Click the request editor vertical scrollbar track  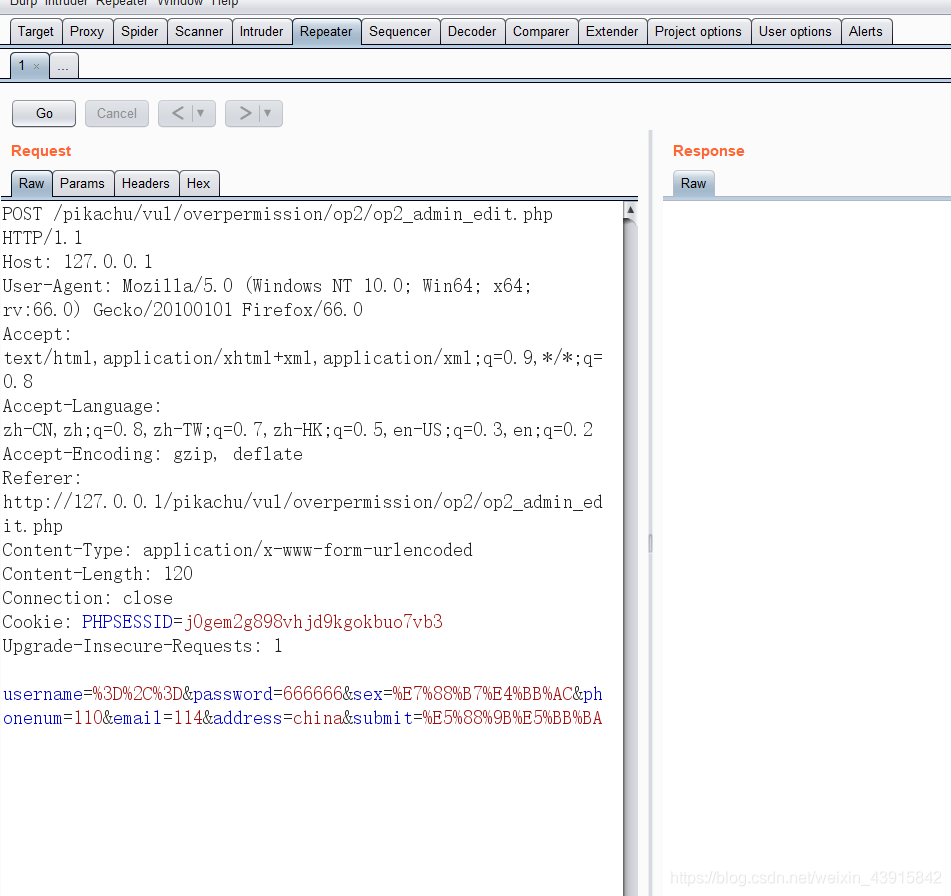(630, 558)
